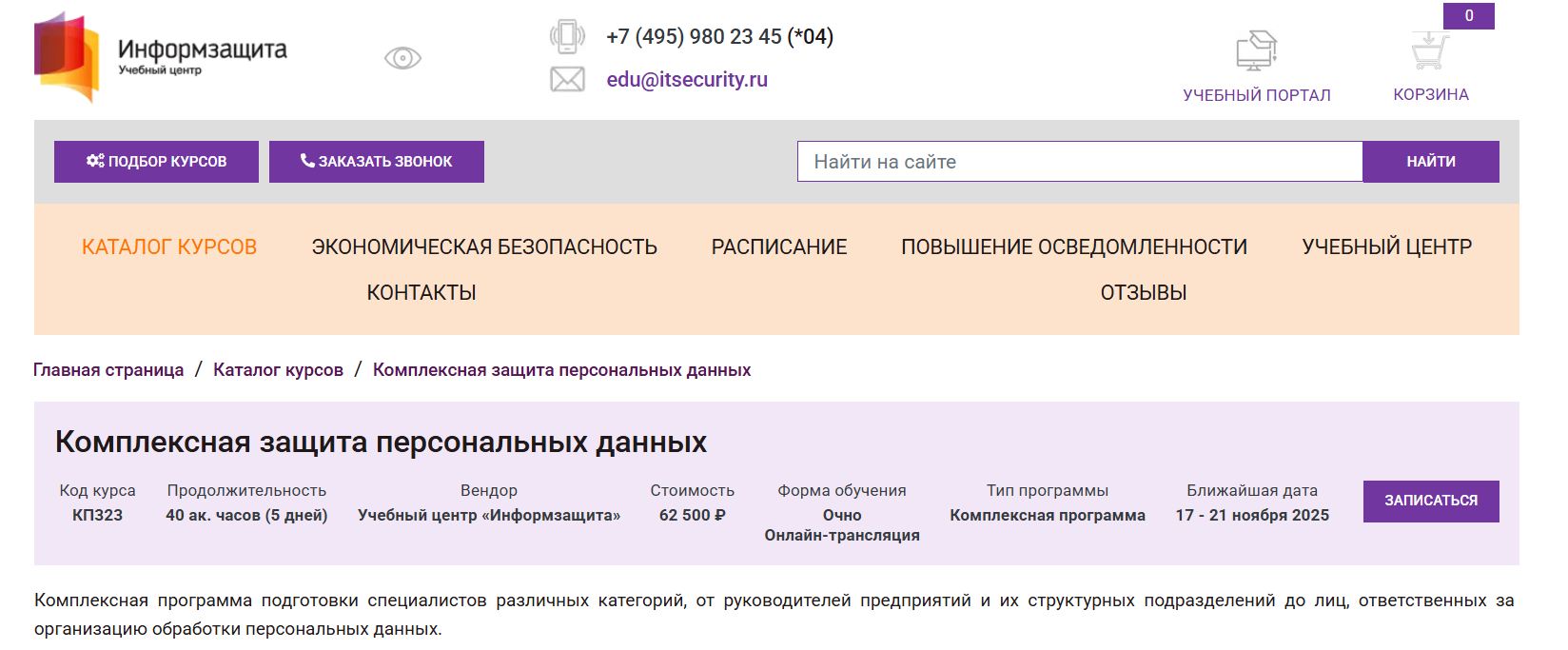Go to Главная страница breadcrumb
Viewport: 1568px width, 650px height.
point(108,370)
